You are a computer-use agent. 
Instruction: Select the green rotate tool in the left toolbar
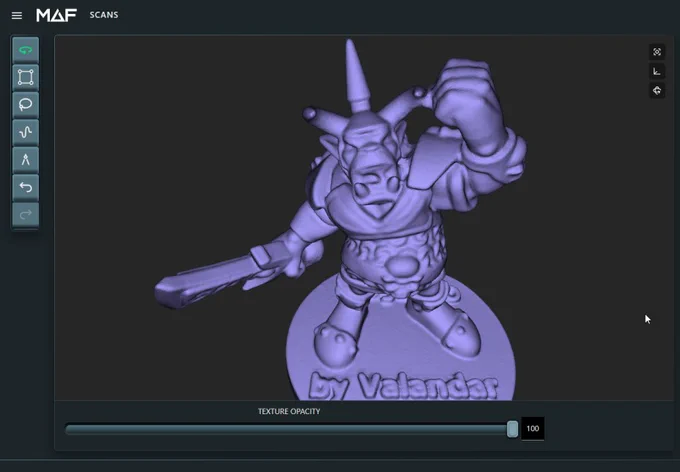pyautogui.click(x=26, y=50)
